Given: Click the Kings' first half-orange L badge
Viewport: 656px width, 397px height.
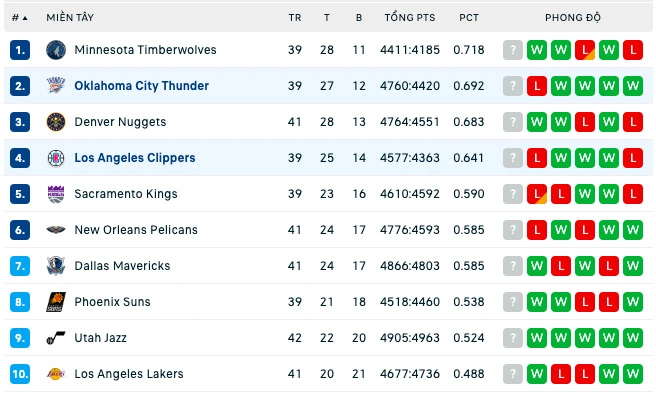Looking at the screenshot, I should click(x=537, y=194).
